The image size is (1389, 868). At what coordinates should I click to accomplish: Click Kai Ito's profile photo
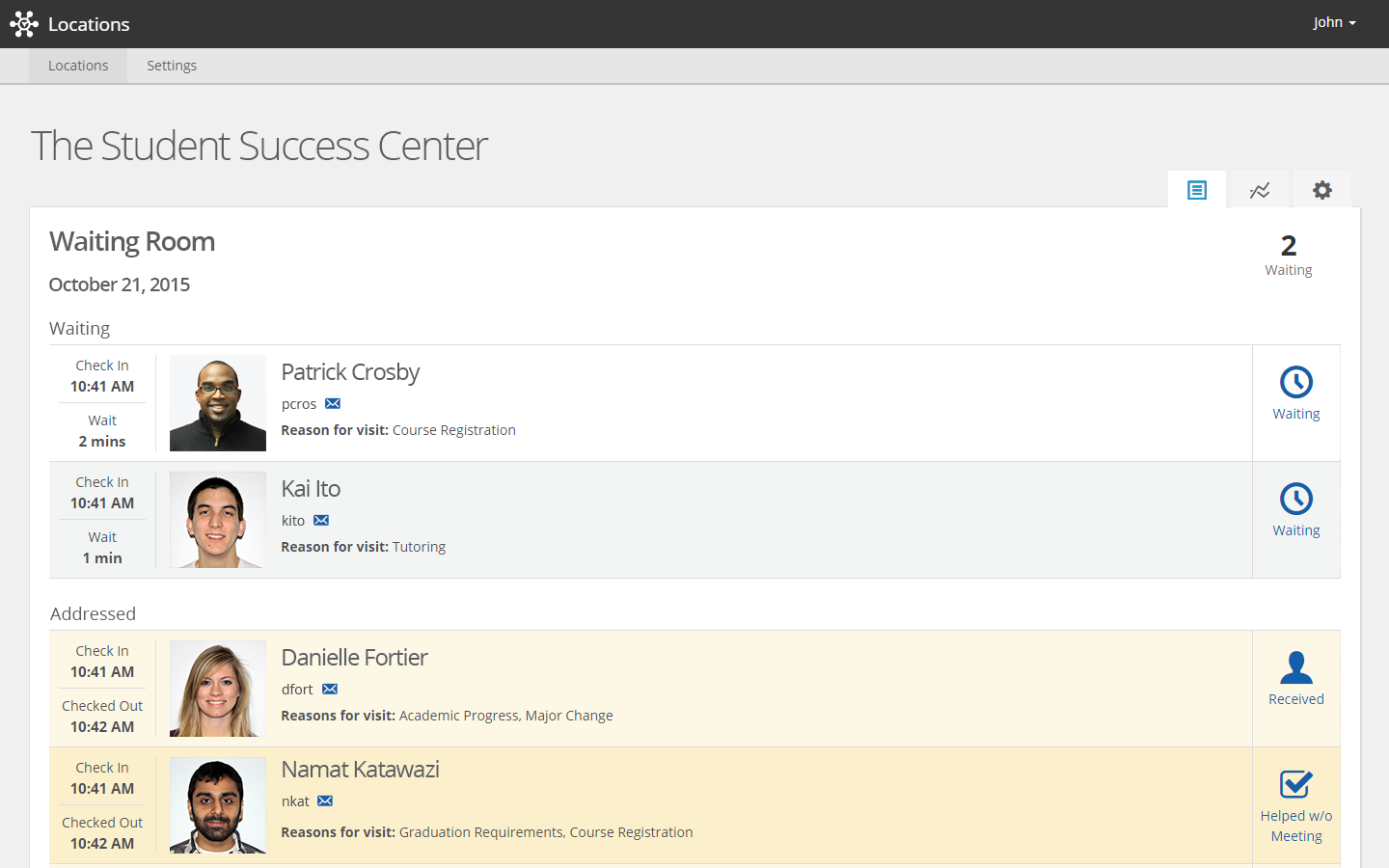(218, 520)
